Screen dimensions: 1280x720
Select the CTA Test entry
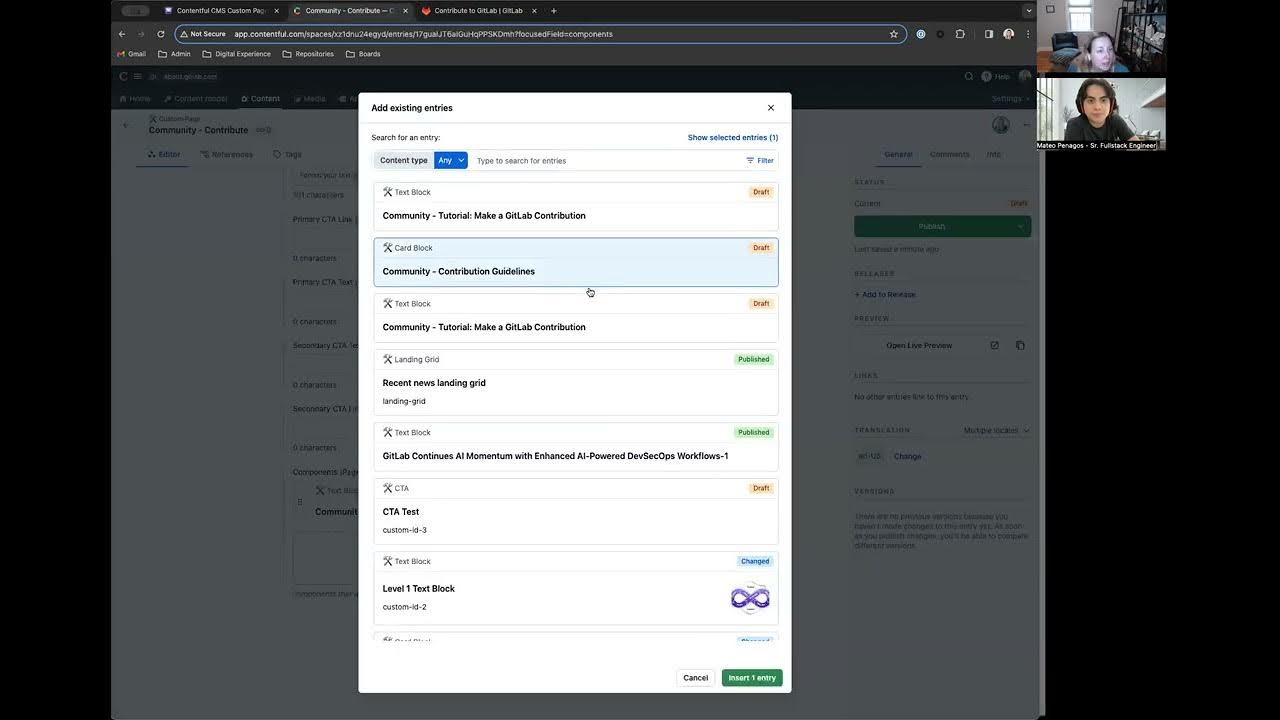tap(576, 511)
